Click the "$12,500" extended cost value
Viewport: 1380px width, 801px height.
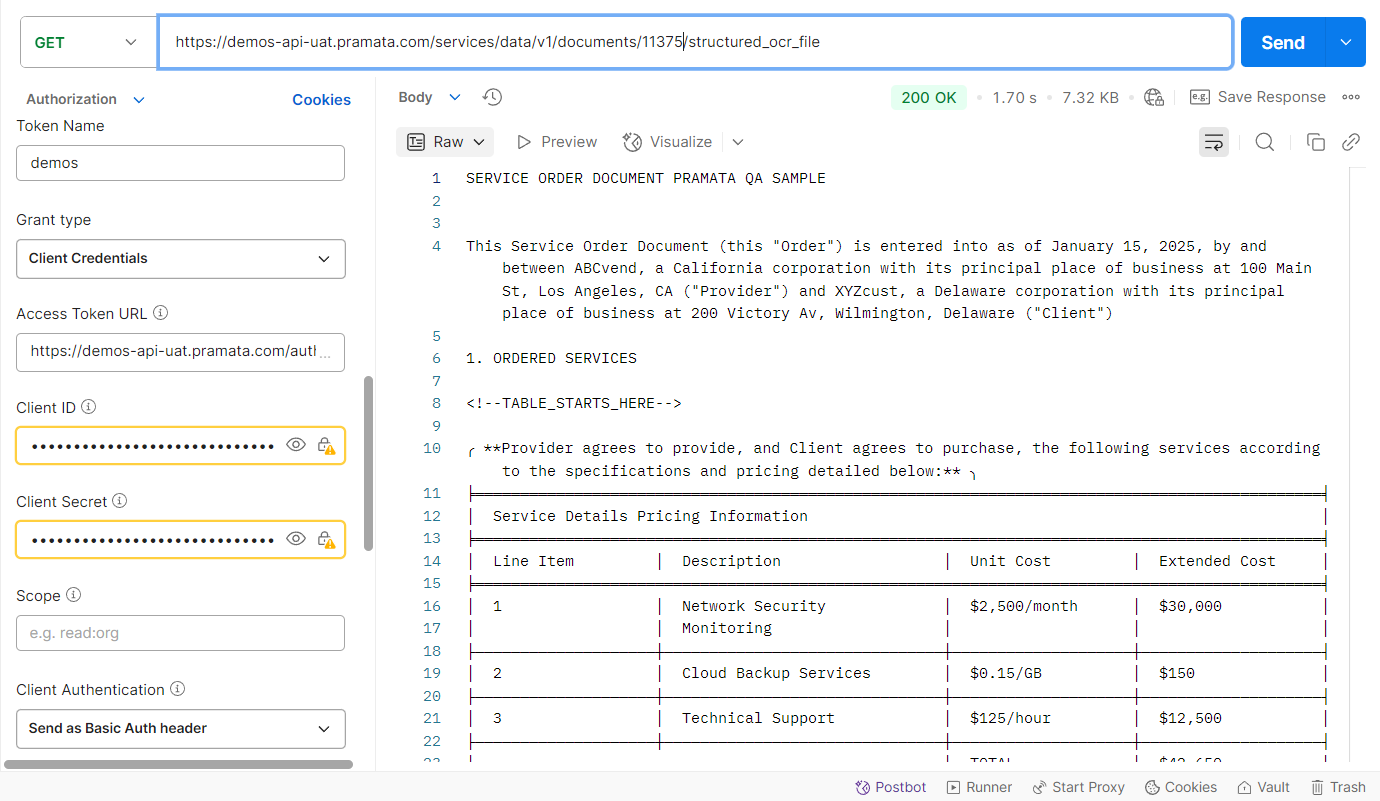1190,718
